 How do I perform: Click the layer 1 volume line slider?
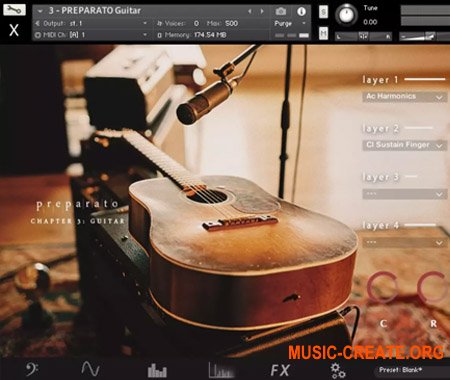(x=425, y=79)
